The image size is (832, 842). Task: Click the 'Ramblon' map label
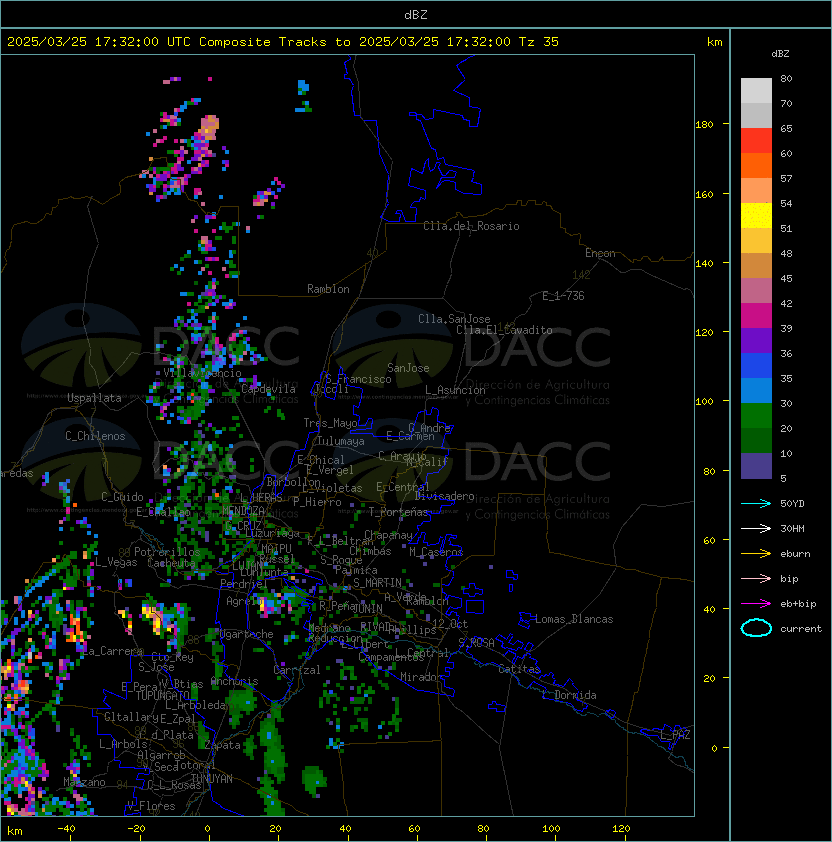point(328,289)
